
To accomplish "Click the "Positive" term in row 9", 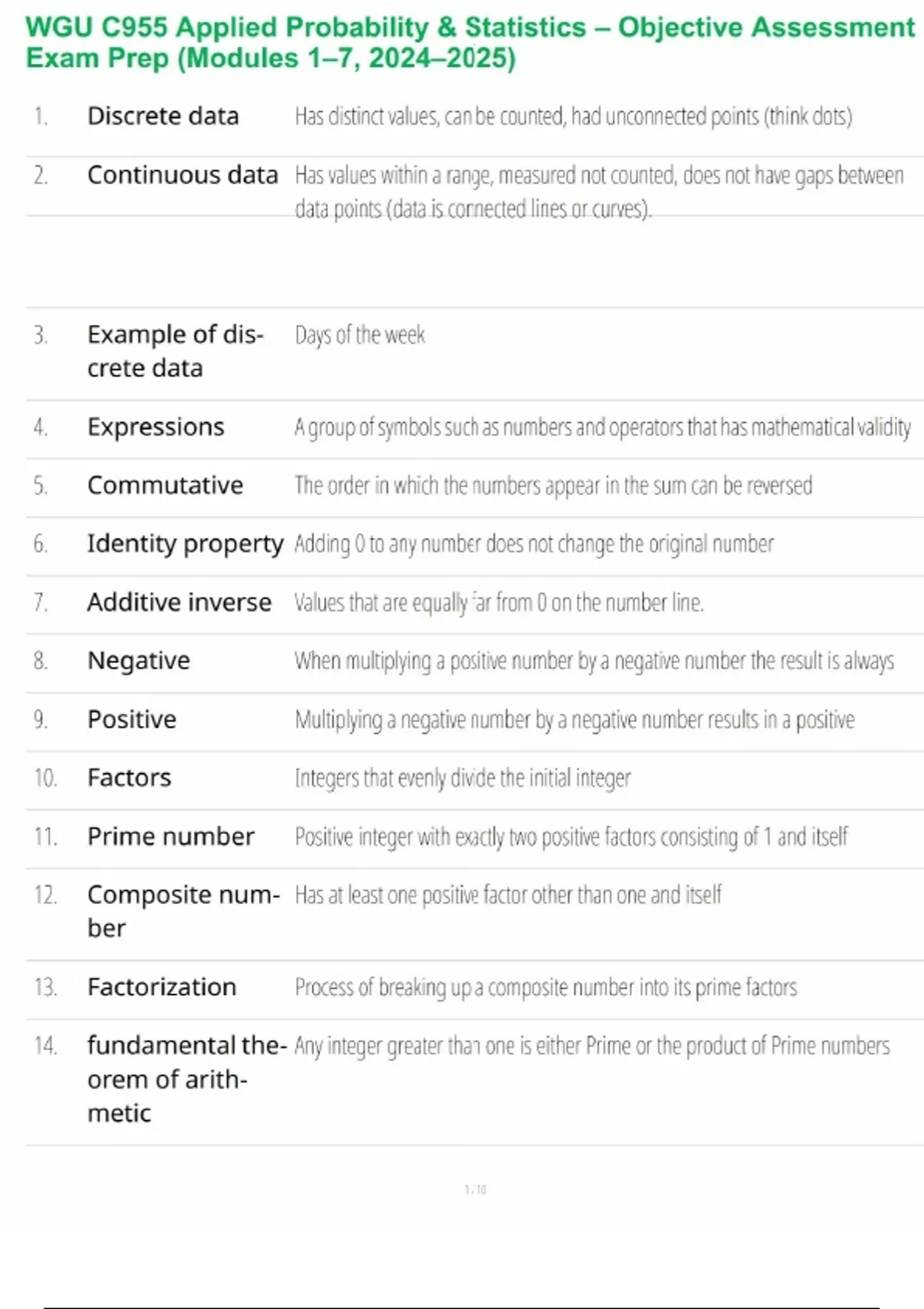I will click(x=132, y=720).
